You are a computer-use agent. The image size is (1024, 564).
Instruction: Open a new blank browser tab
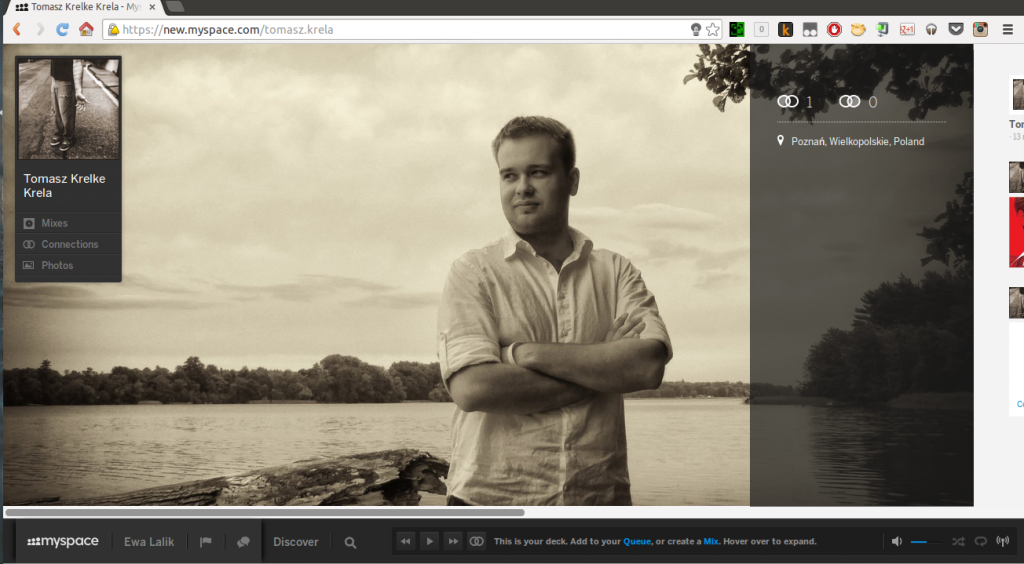(174, 7)
